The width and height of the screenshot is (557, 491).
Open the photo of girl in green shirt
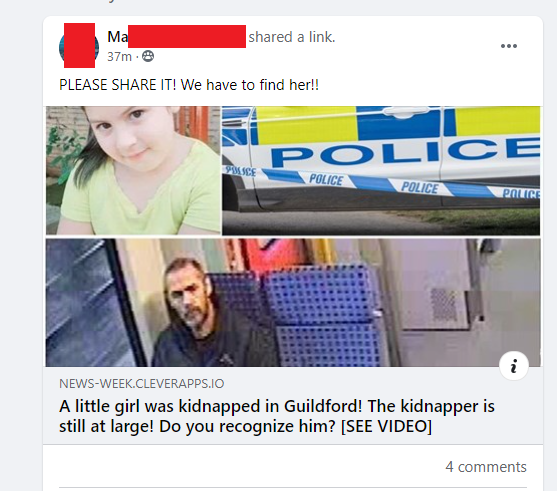(x=133, y=171)
